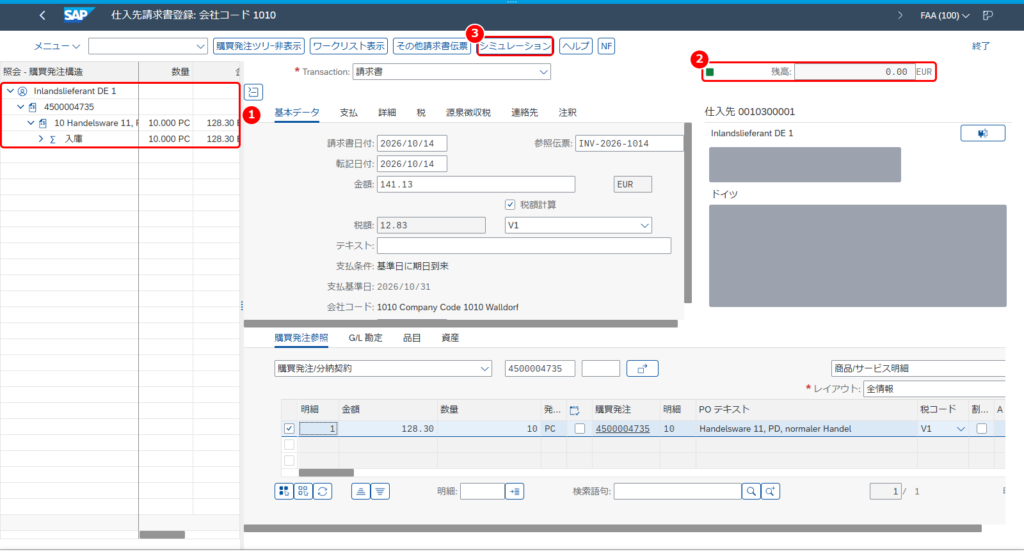Click the 金額 field showing 141.13
The image size is (1024, 552).
tap(476, 185)
